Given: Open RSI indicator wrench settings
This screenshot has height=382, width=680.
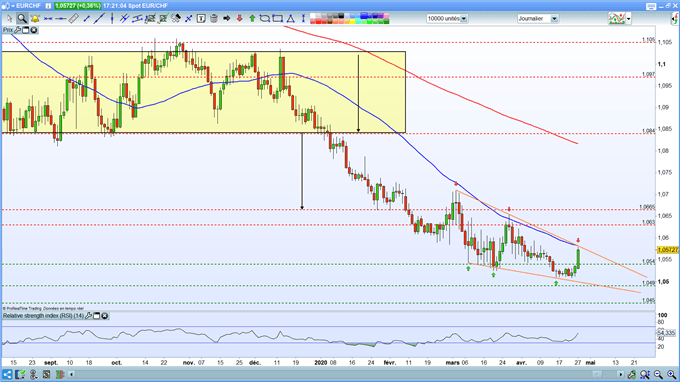Looking at the screenshot, I should click(x=88, y=316).
